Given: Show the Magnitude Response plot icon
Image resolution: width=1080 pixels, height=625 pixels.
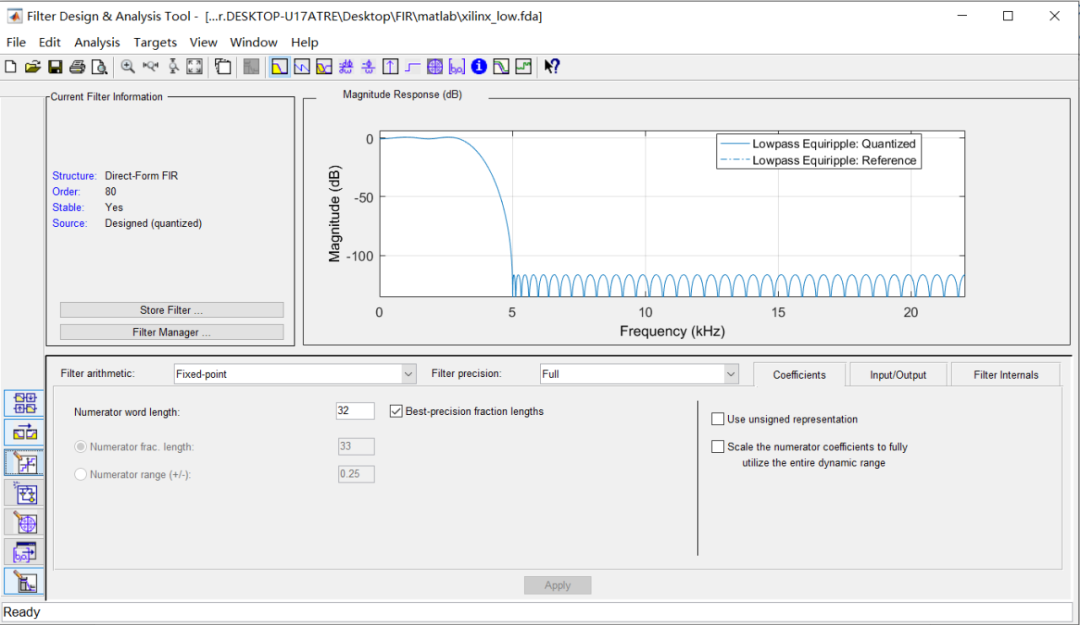Looking at the screenshot, I should [279, 67].
